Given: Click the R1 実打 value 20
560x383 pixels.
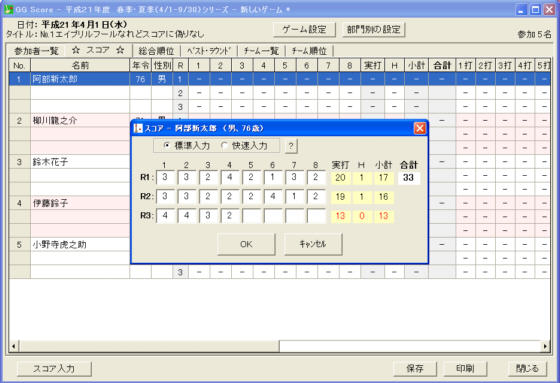Looking at the screenshot, I should (340, 178).
